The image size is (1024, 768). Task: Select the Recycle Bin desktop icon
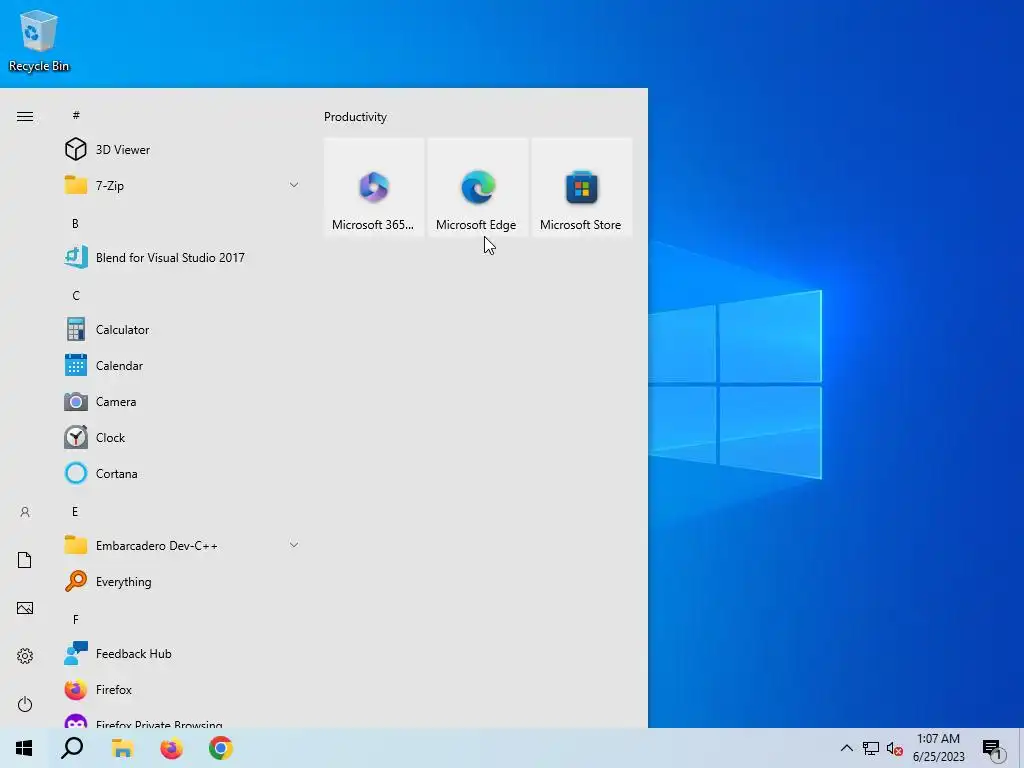point(39,39)
